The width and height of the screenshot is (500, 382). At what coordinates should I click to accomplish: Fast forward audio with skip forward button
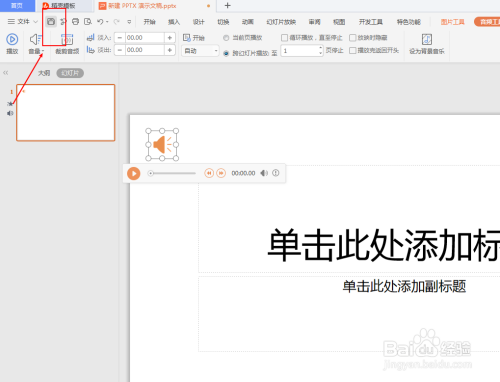click(221, 173)
